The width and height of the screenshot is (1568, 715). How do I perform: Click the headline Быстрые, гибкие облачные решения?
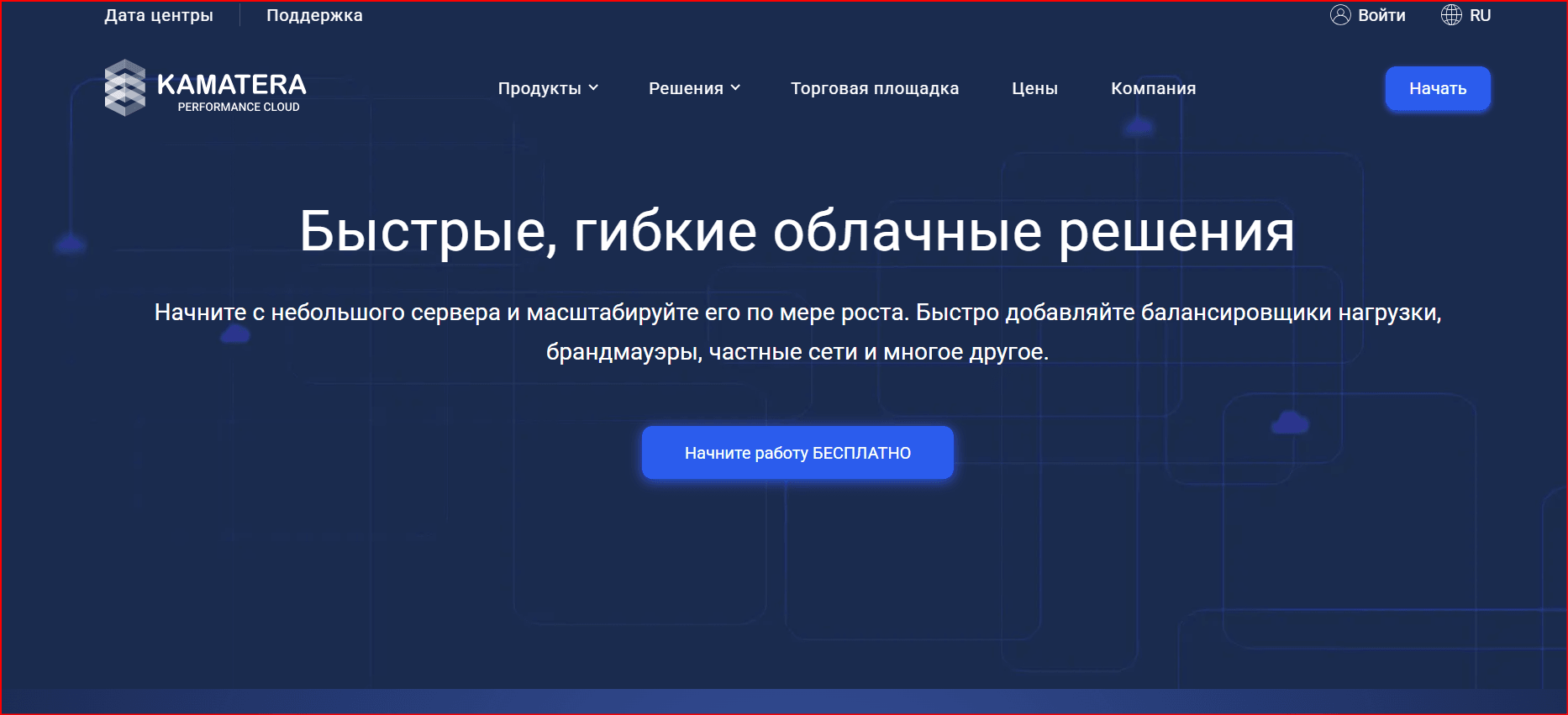tap(797, 231)
